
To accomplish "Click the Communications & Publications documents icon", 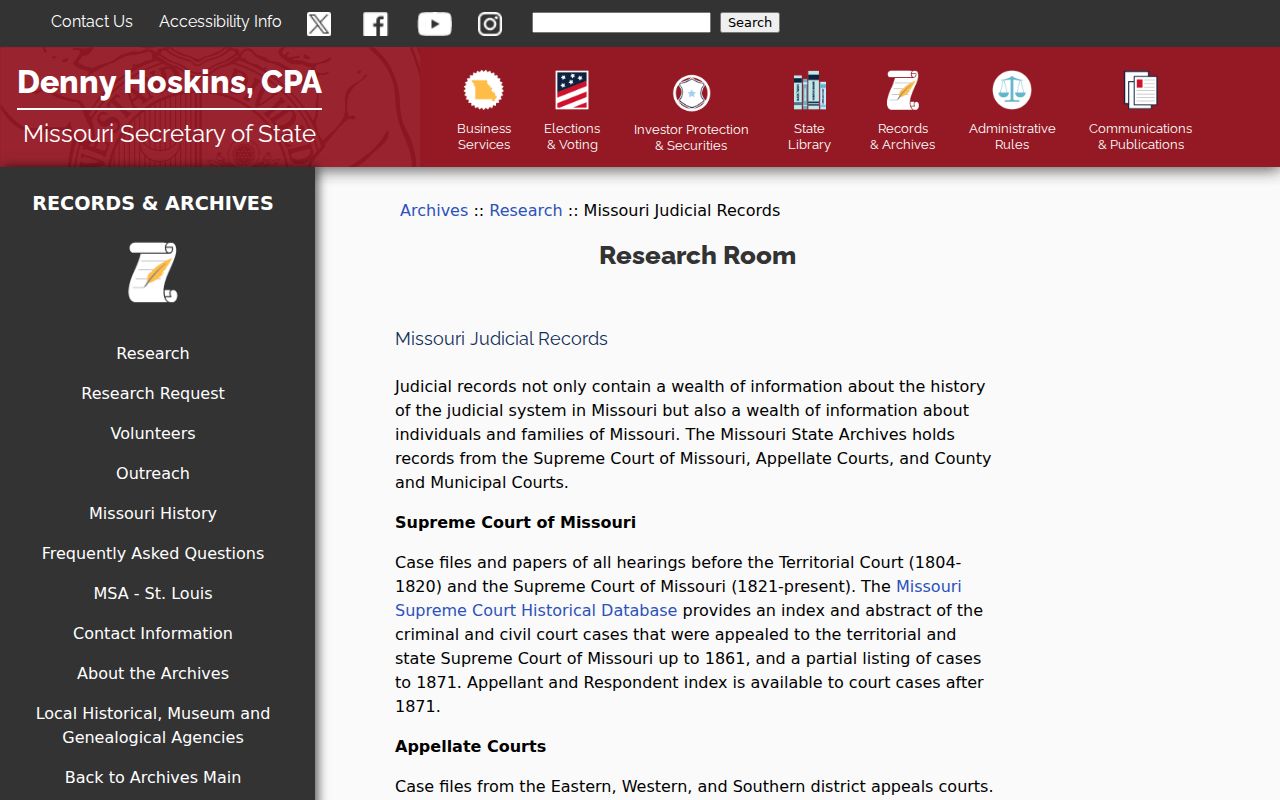I will click(x=1141, y=90).
